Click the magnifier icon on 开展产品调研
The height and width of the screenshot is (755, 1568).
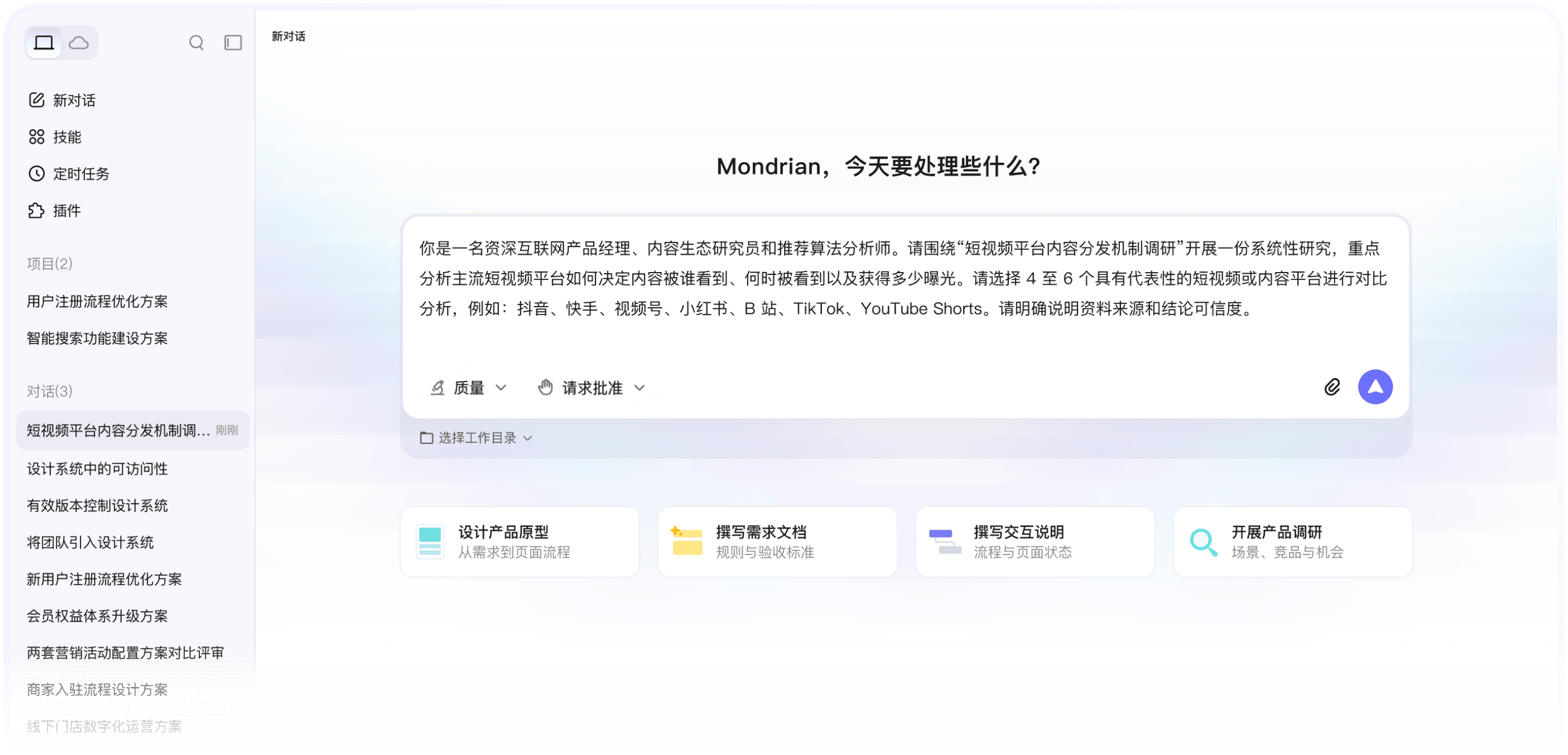click(1203, 542)
